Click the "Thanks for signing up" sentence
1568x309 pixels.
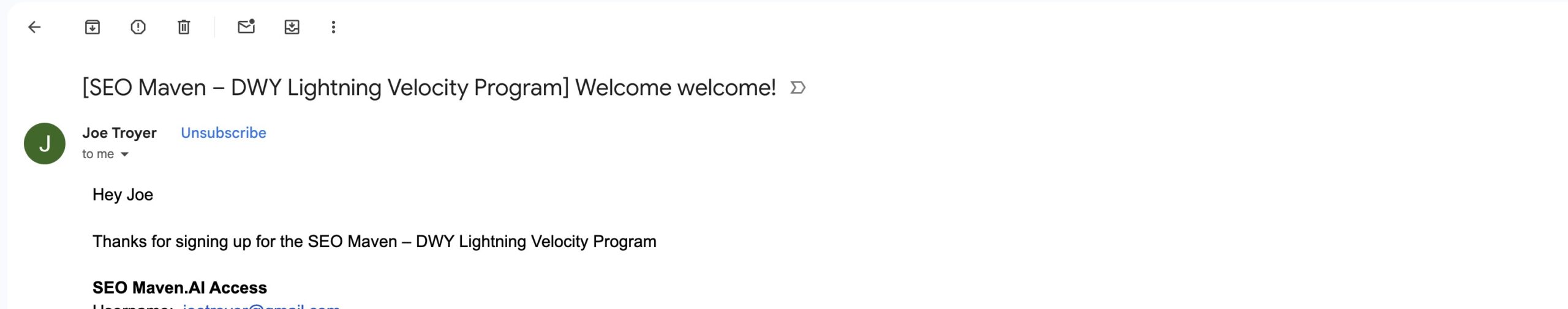(x=374, y=242)
